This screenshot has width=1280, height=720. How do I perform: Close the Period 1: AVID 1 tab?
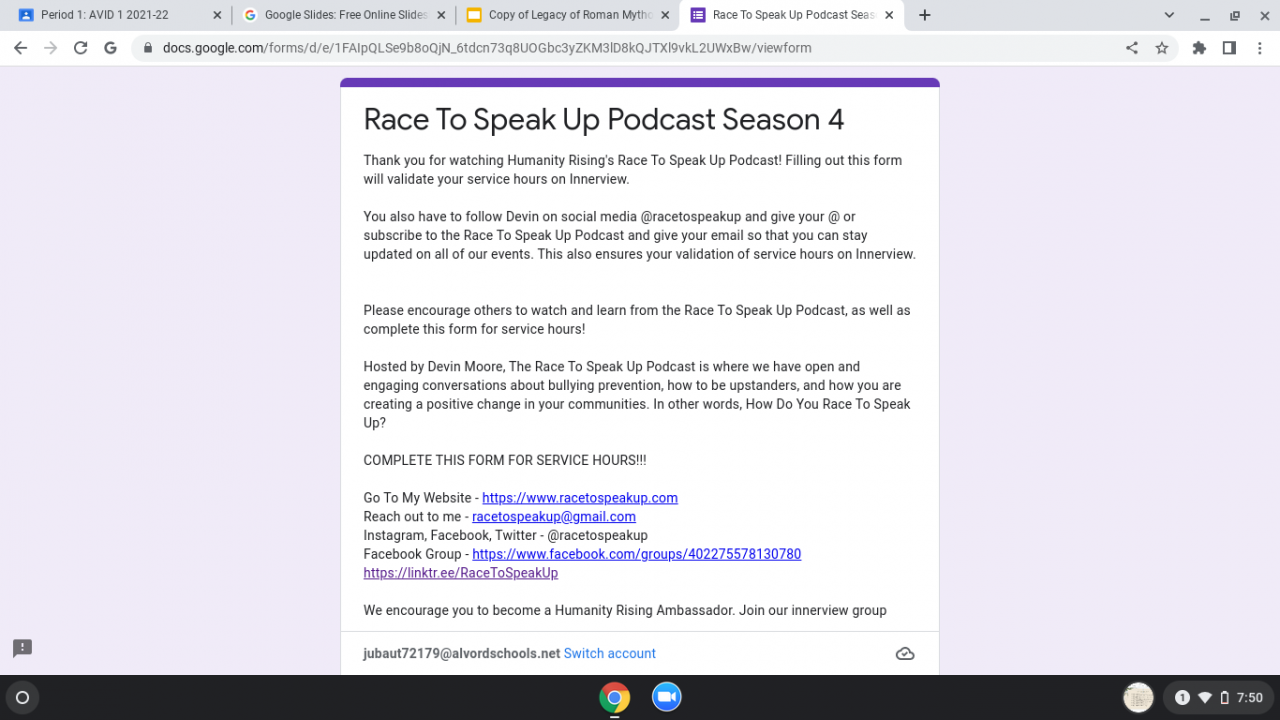click(x=217, y=15)
